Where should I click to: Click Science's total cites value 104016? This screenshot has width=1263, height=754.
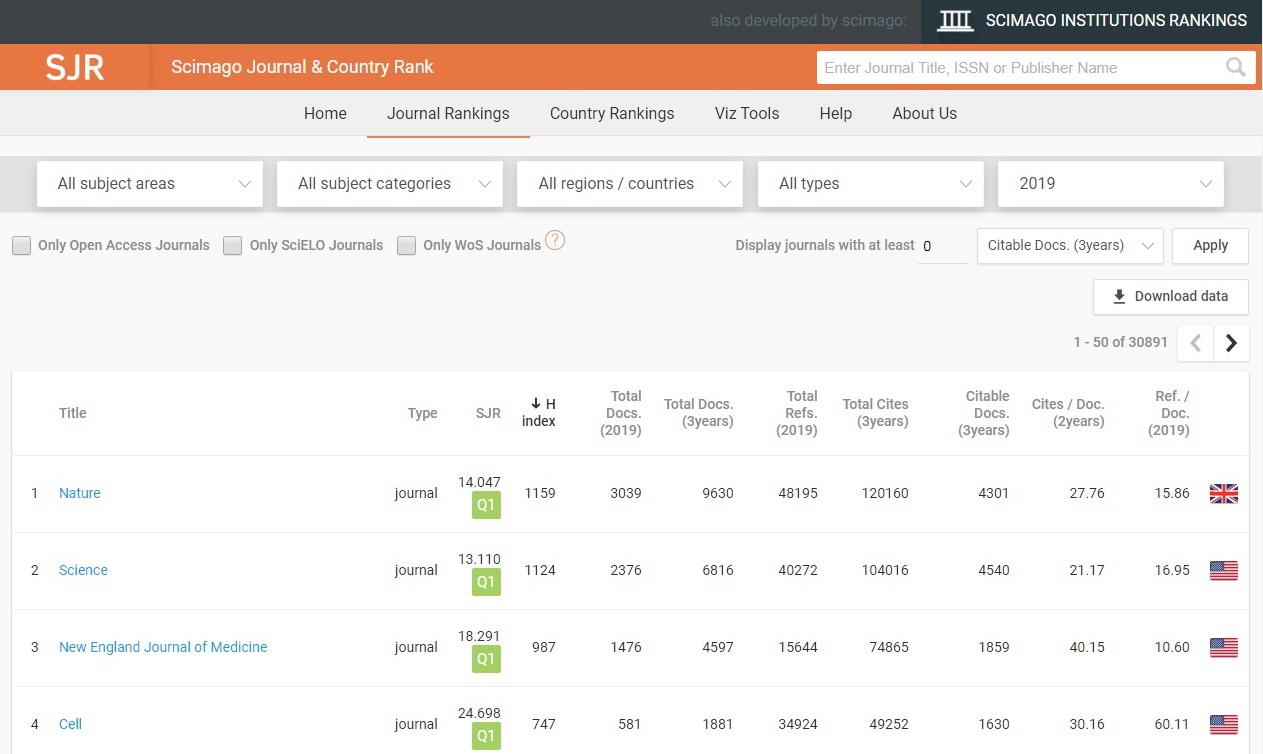(x=885, y=570)
